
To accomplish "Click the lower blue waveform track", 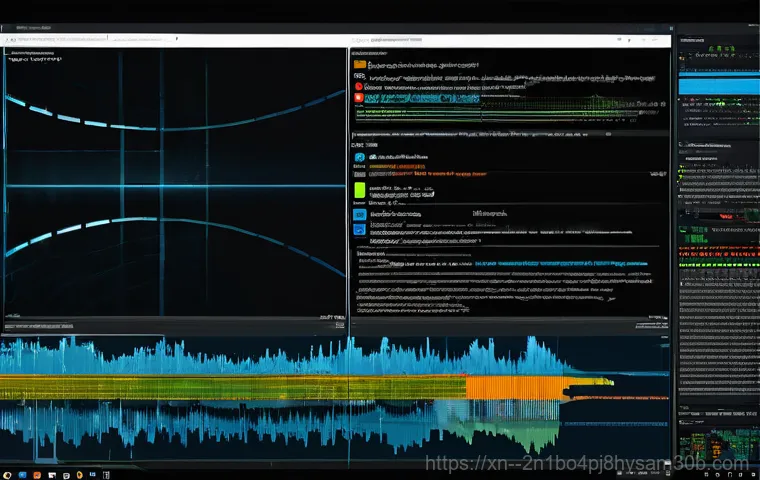I will [250, 425].
